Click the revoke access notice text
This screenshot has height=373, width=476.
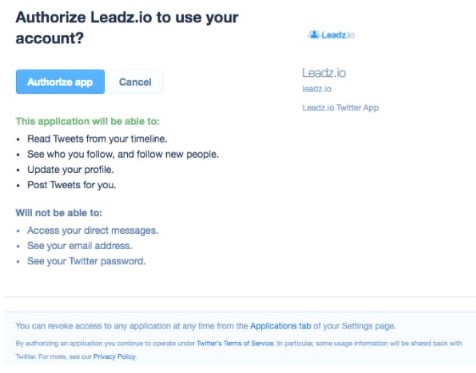(205, 326)
